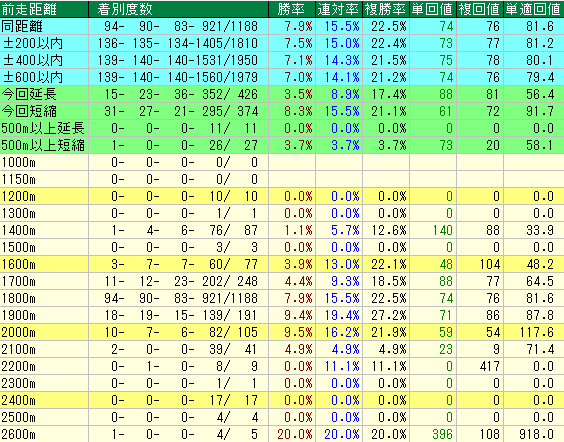Click the 1800m row label

(19, 299)
